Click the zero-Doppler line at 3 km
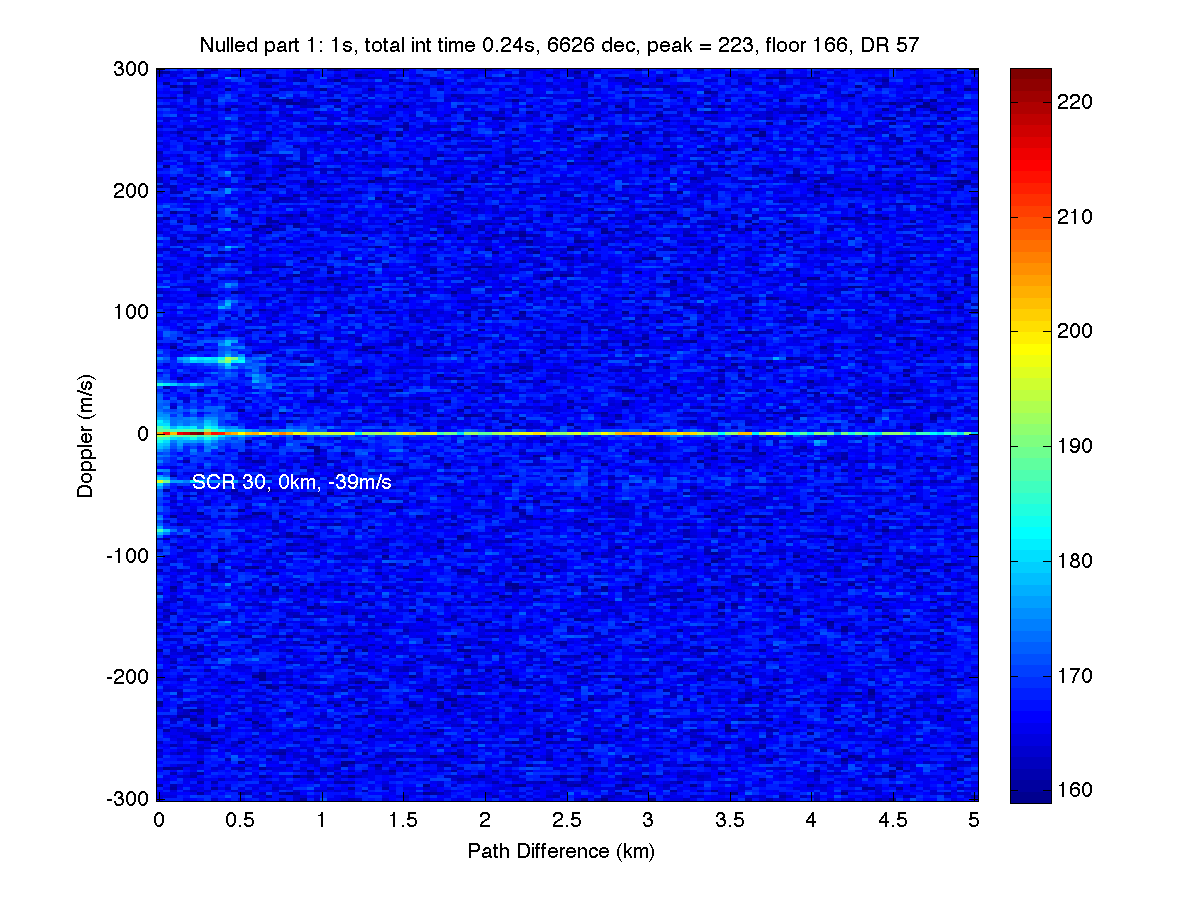1200x900 pixels. point(648,434)
